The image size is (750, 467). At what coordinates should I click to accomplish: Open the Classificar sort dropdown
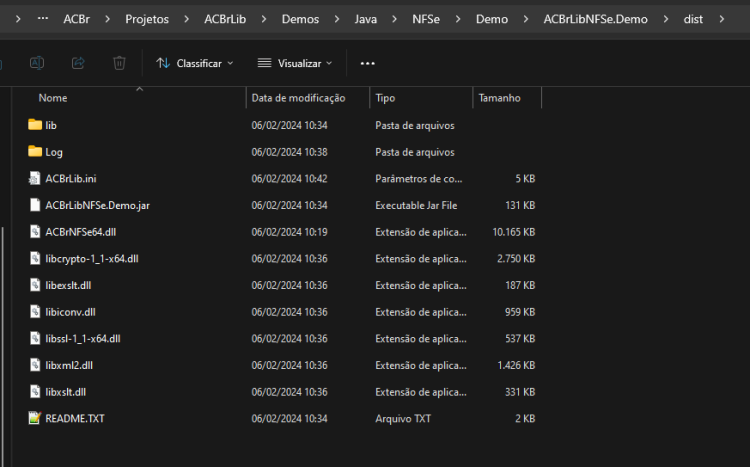click(195, 63)
